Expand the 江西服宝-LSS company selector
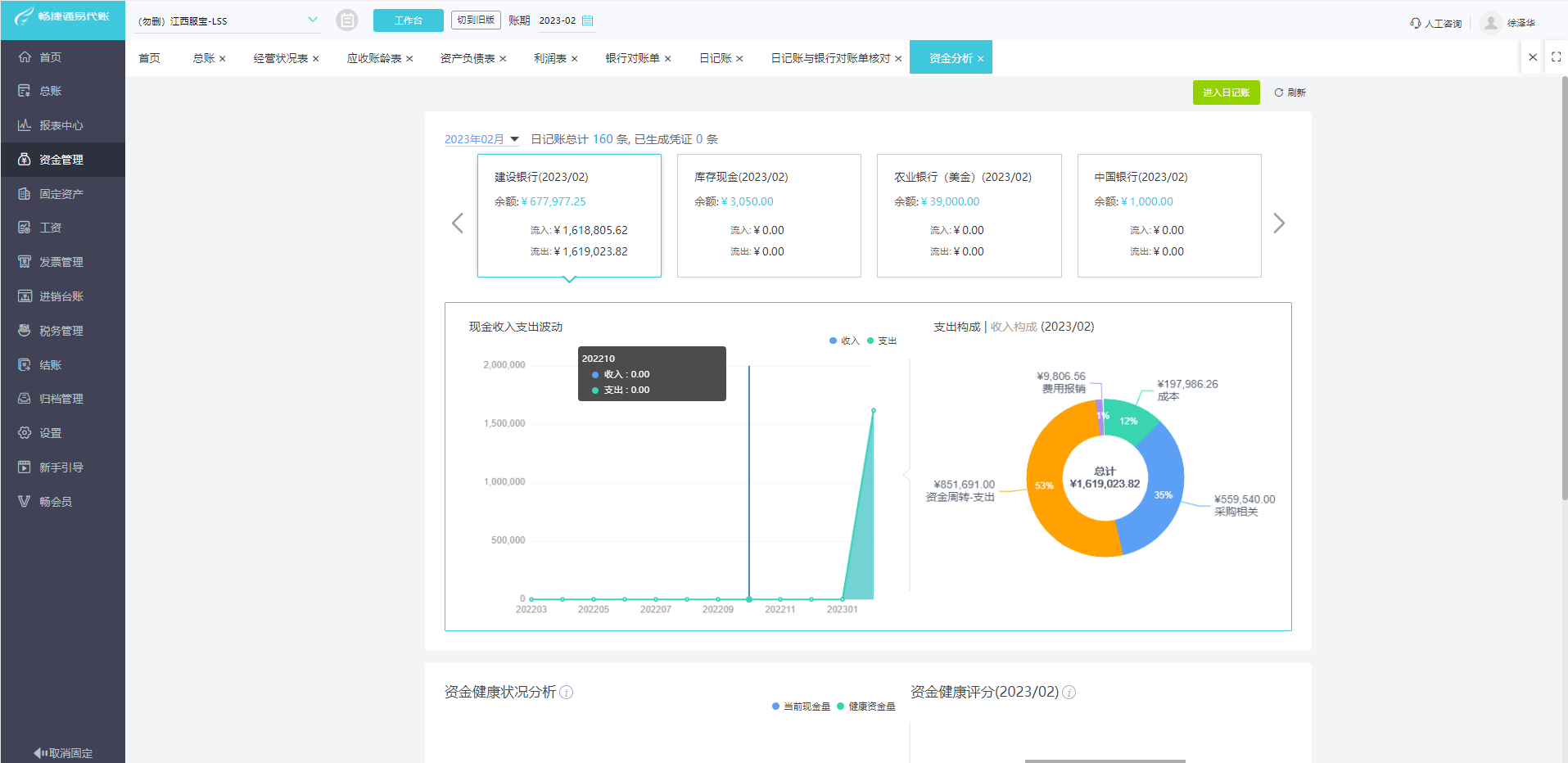 click(228, 20)
